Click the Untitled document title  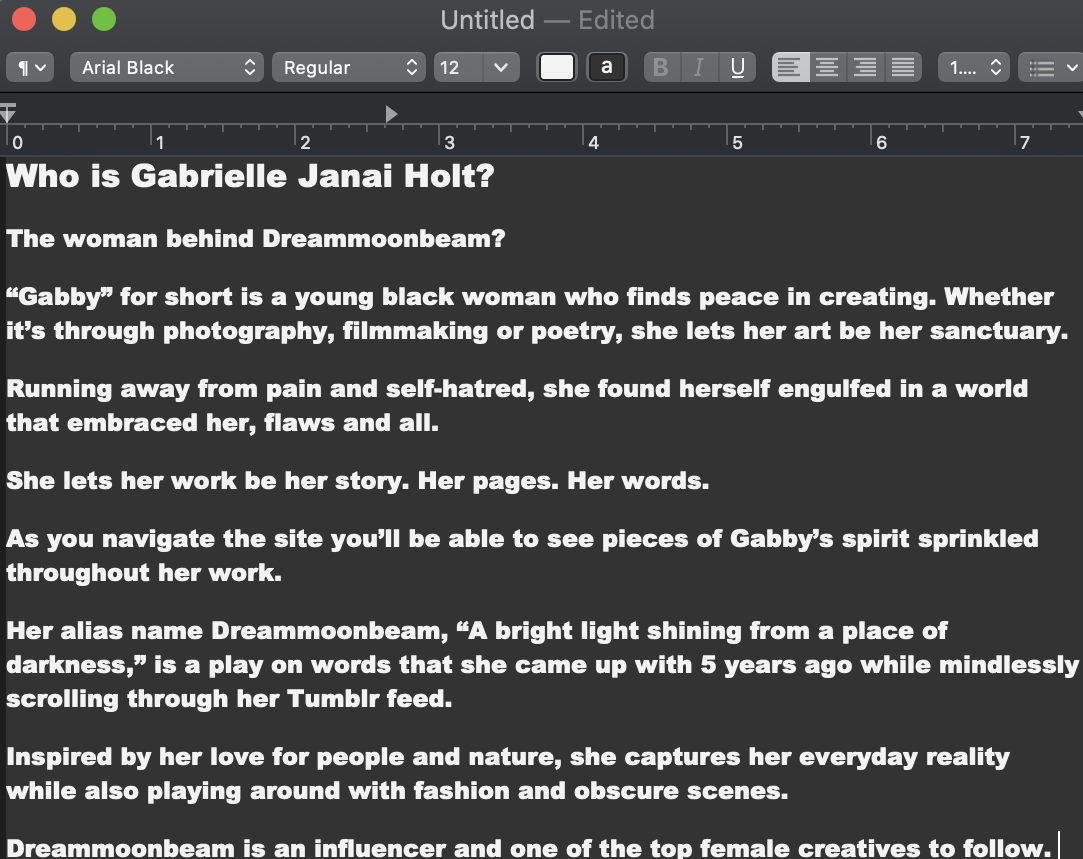pyautogui.click(x=487, y=19)
